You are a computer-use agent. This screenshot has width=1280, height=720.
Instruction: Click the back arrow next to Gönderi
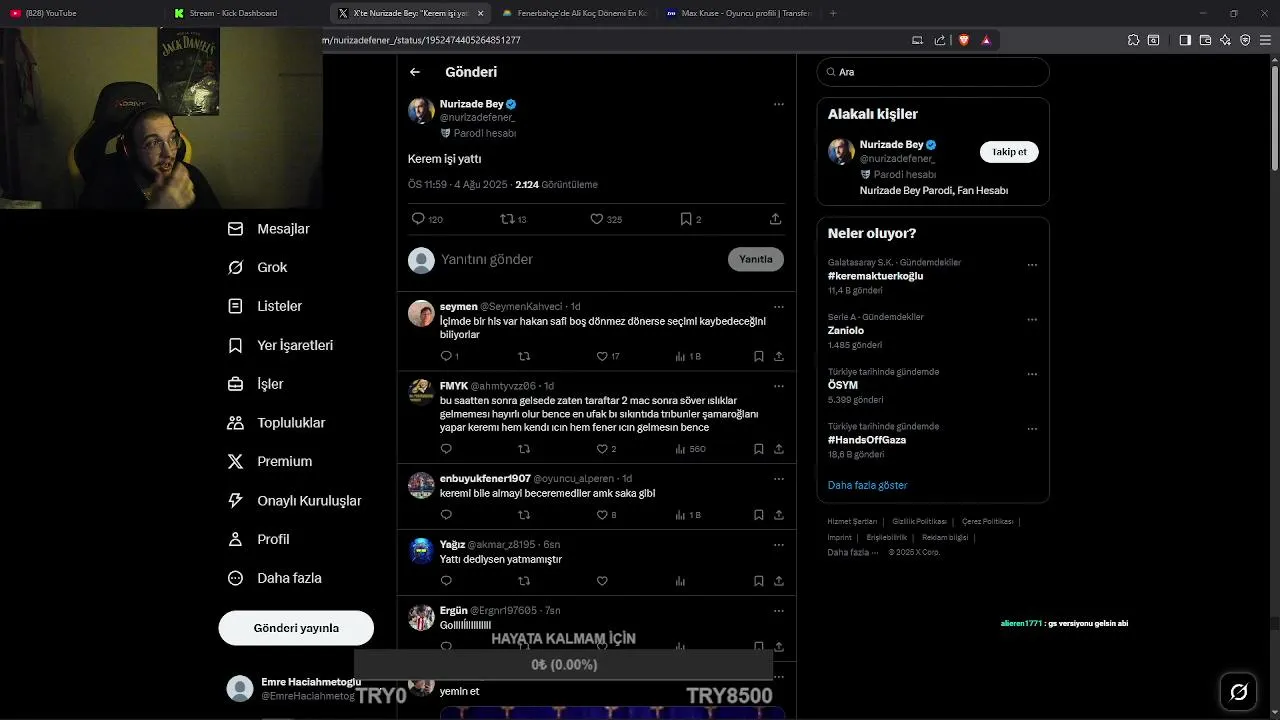[415, 72]
